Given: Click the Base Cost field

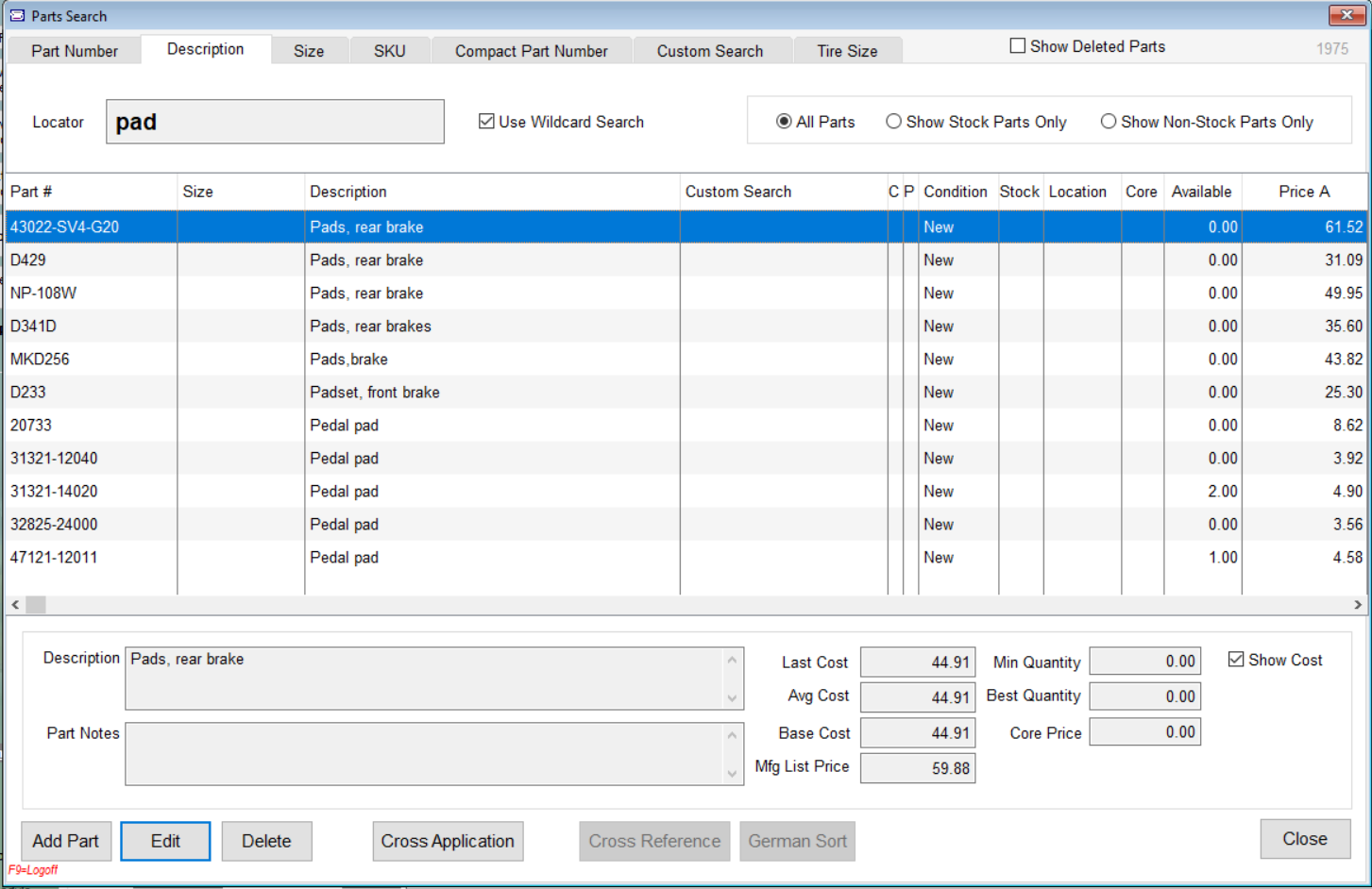Looking at the screenshot, I should click(918, 732).
